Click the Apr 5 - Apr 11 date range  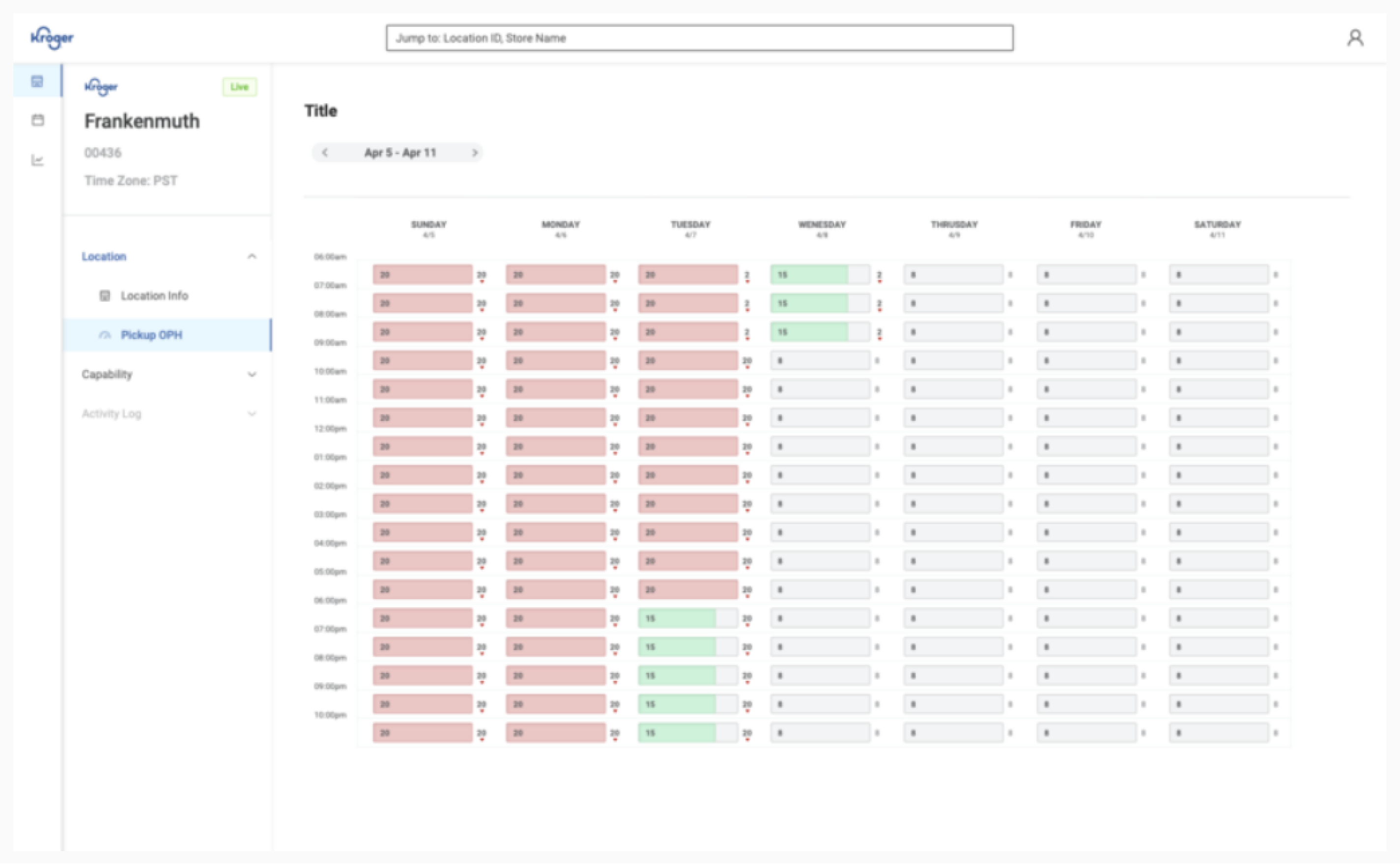[x=400, y=153]
